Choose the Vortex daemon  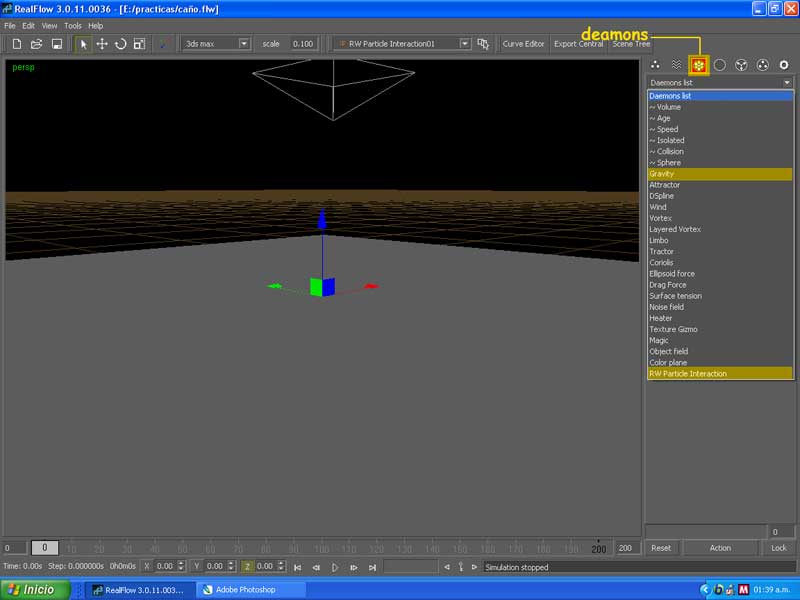click(x=720, y=218)
